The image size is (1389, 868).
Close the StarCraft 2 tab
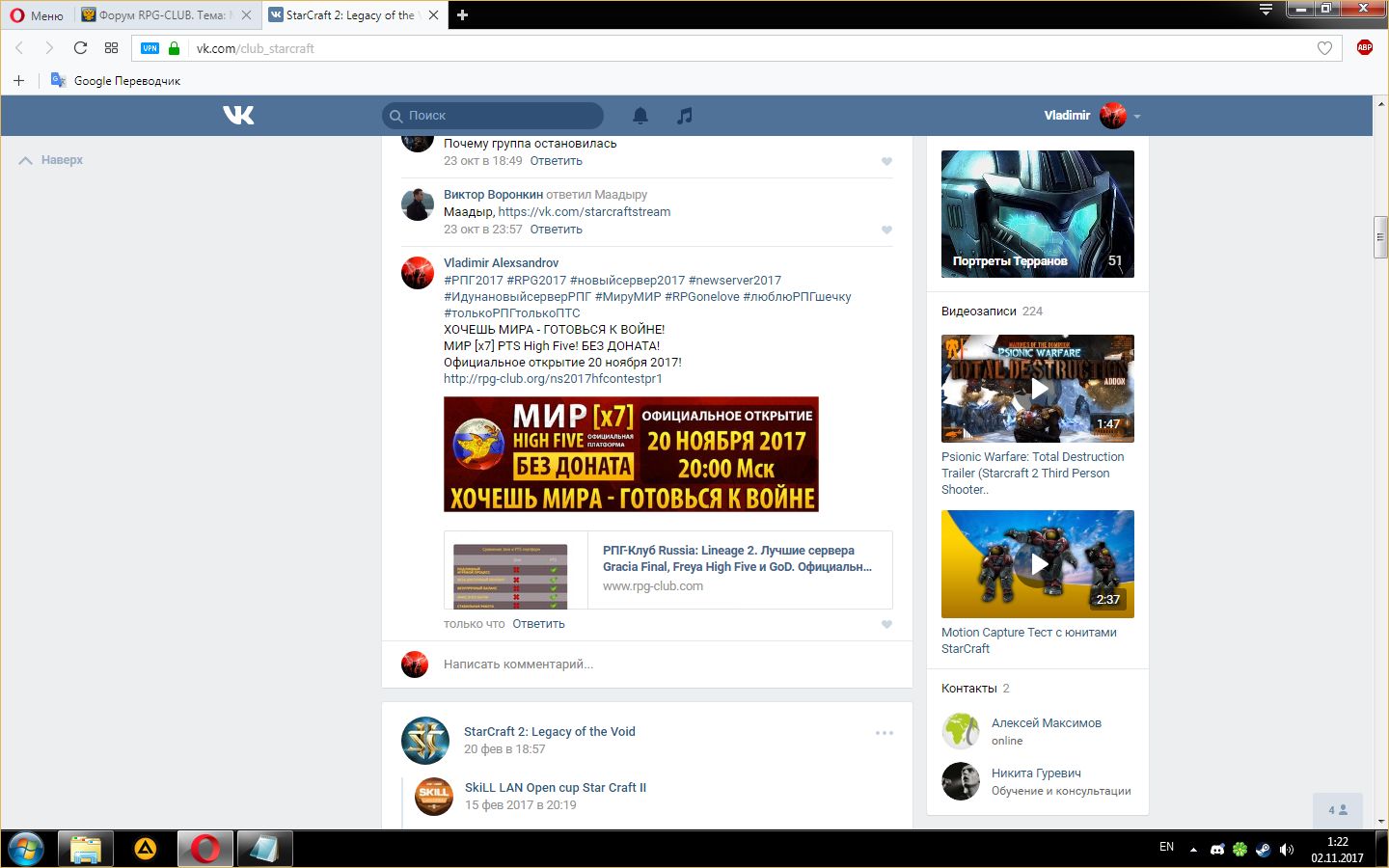434,15
